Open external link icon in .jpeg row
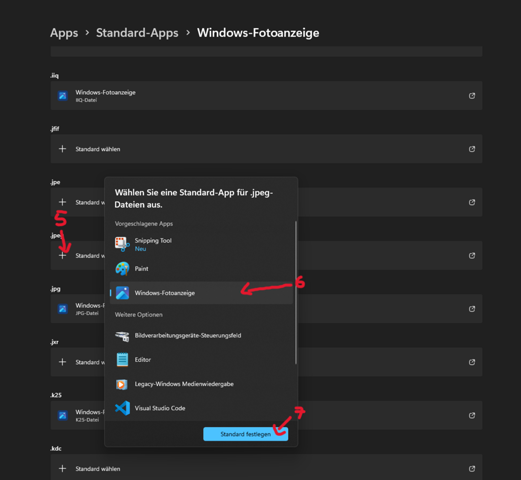The image size is (521, 480). coord(472,256)
